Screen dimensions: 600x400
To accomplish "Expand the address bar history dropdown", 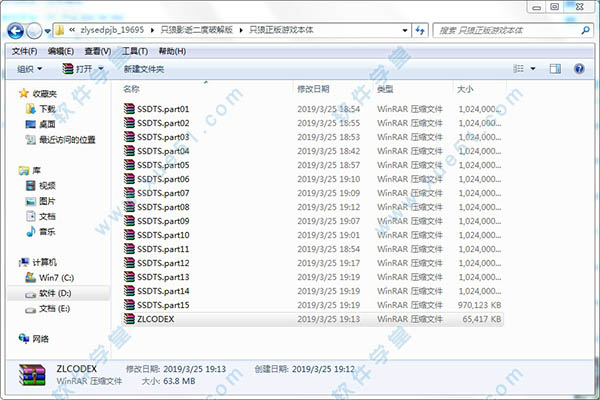I will point(404,30).
